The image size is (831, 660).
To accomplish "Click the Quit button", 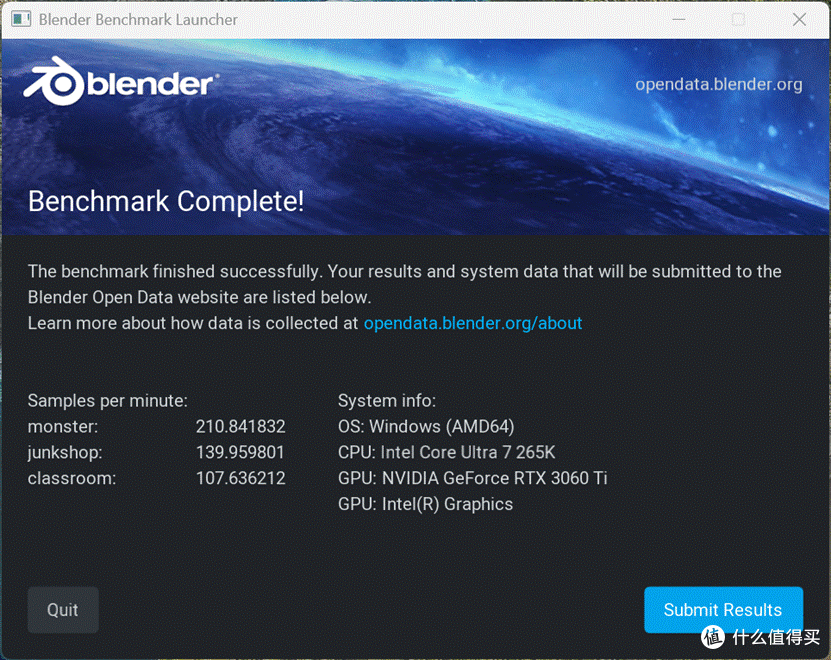I will 63,610.
